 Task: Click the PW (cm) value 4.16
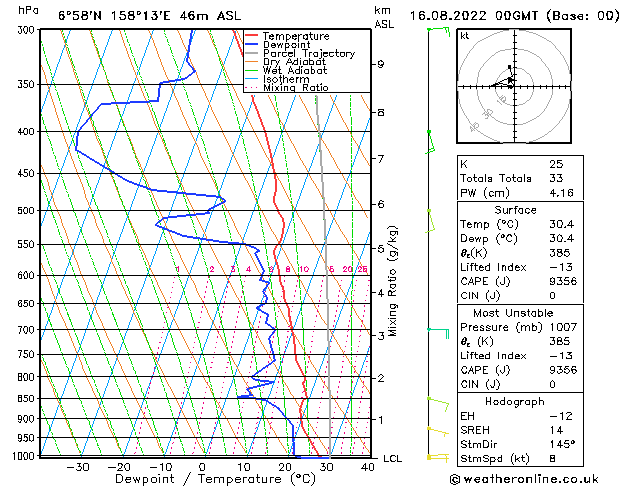tap(561, 193)
